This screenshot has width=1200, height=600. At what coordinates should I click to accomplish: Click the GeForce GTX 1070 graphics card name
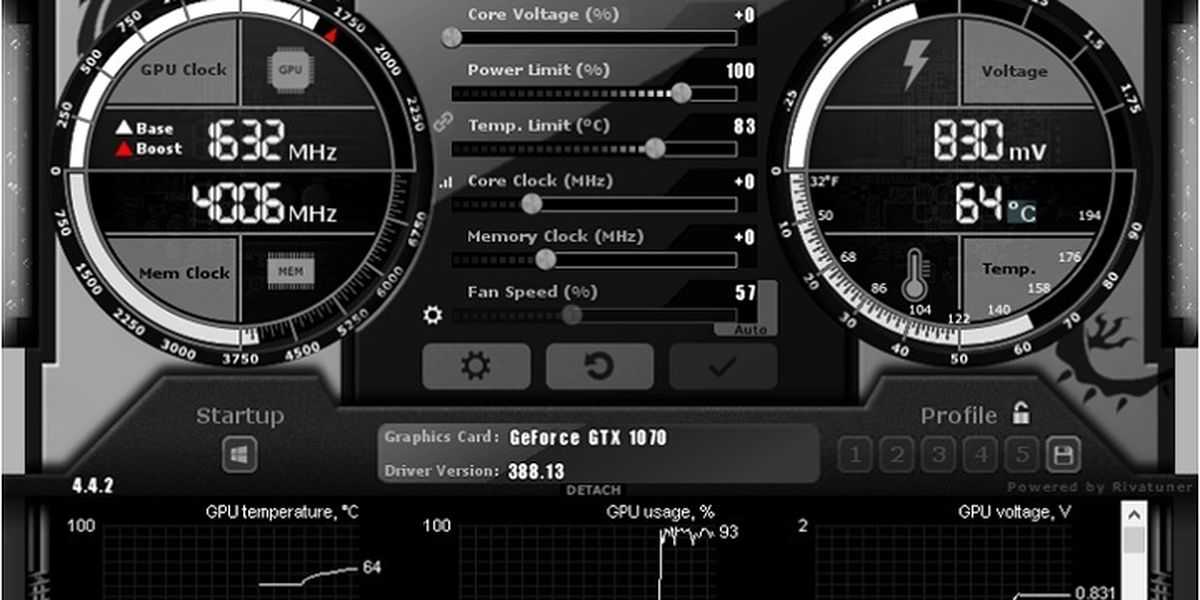588,438
